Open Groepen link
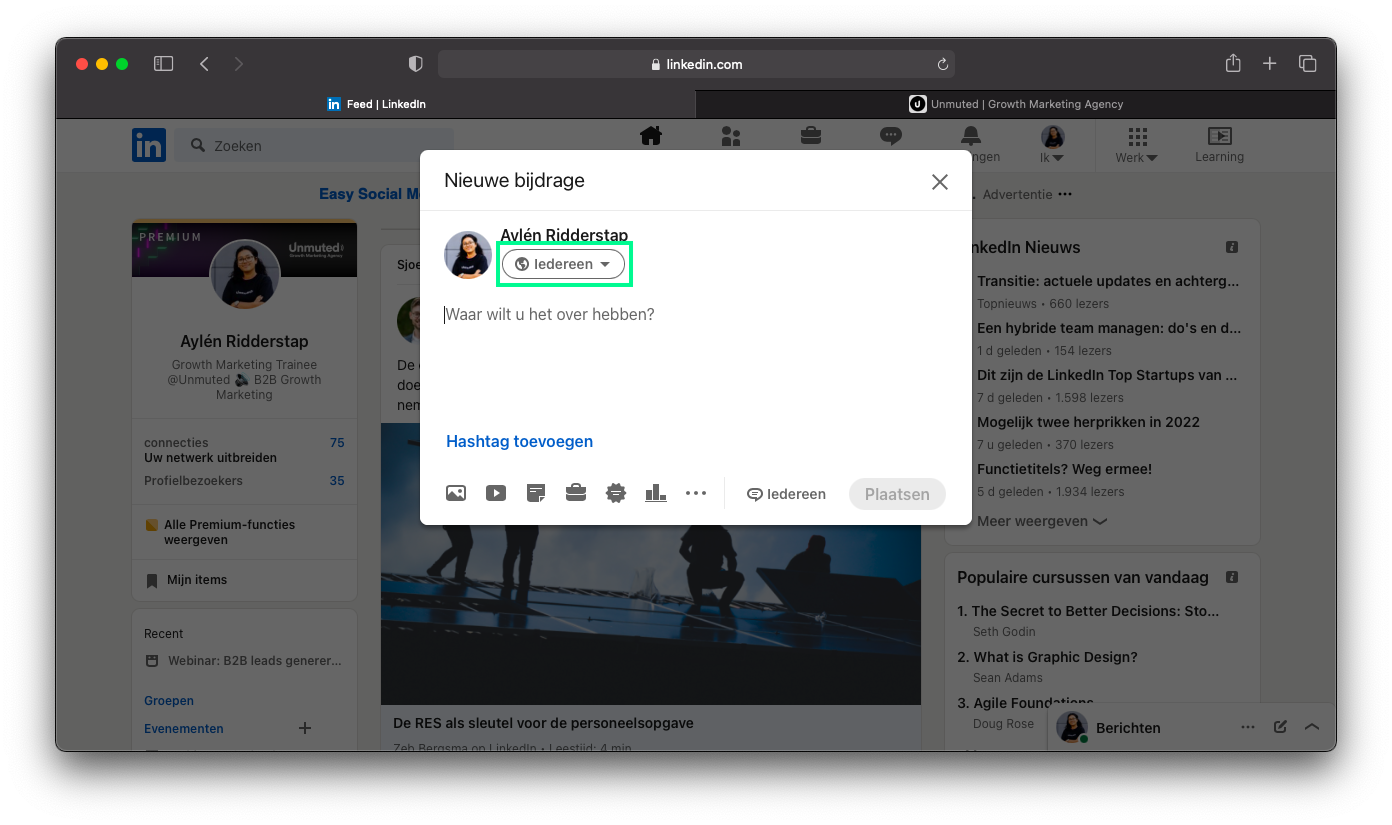Viewport: 1392px width, 825px height. (169, 701)
